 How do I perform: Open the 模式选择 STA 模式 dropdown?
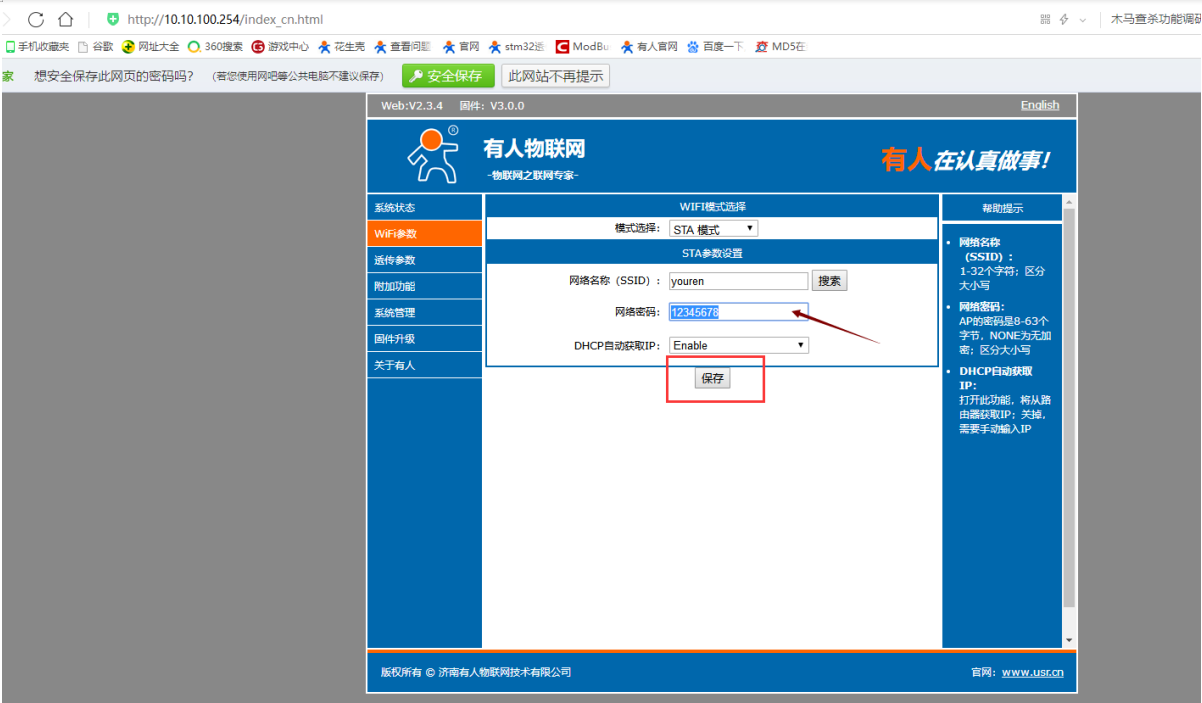click(x=713, y=229)
